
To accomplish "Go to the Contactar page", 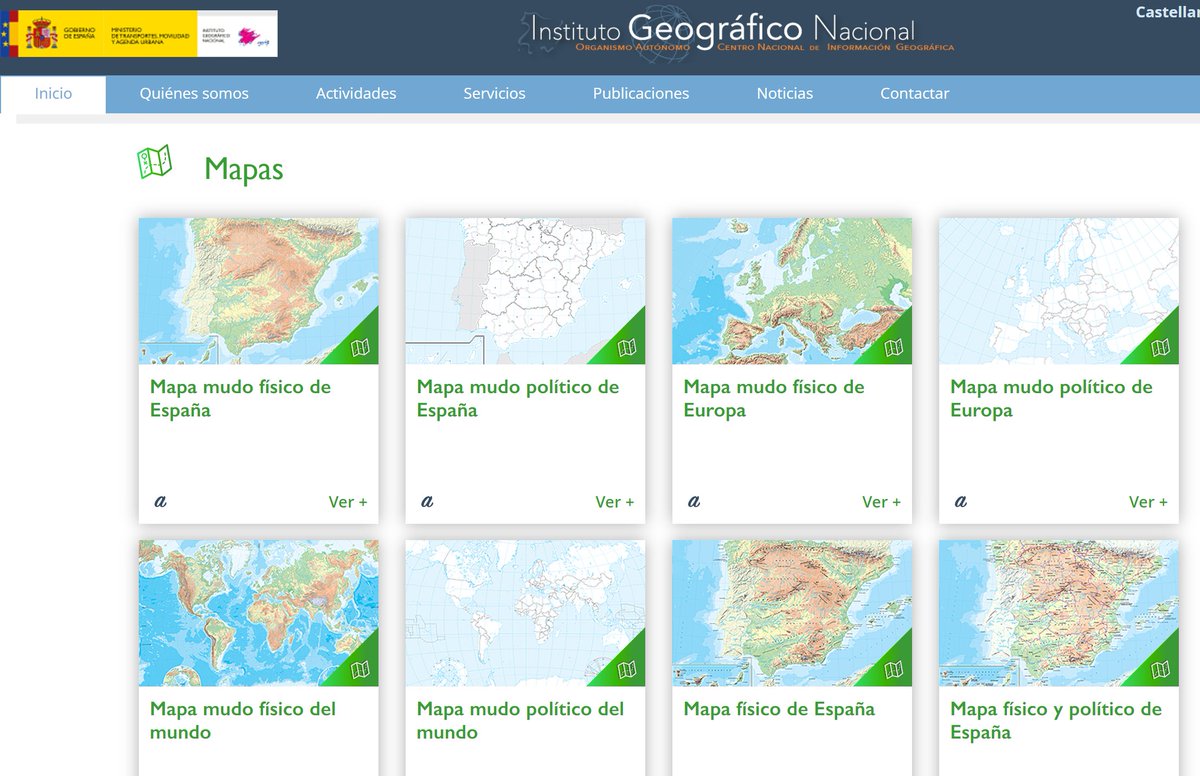I will tap(915, 94).
